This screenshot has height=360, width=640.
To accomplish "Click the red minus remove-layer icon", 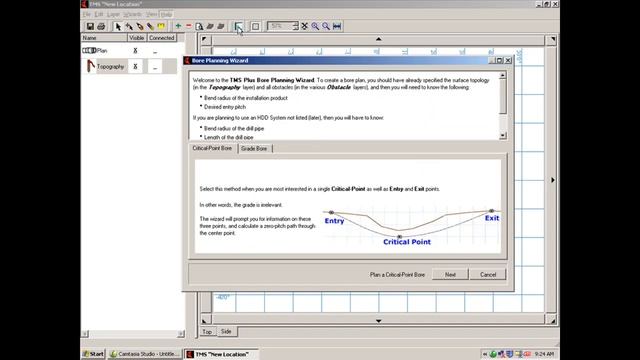I will point(189,26).
